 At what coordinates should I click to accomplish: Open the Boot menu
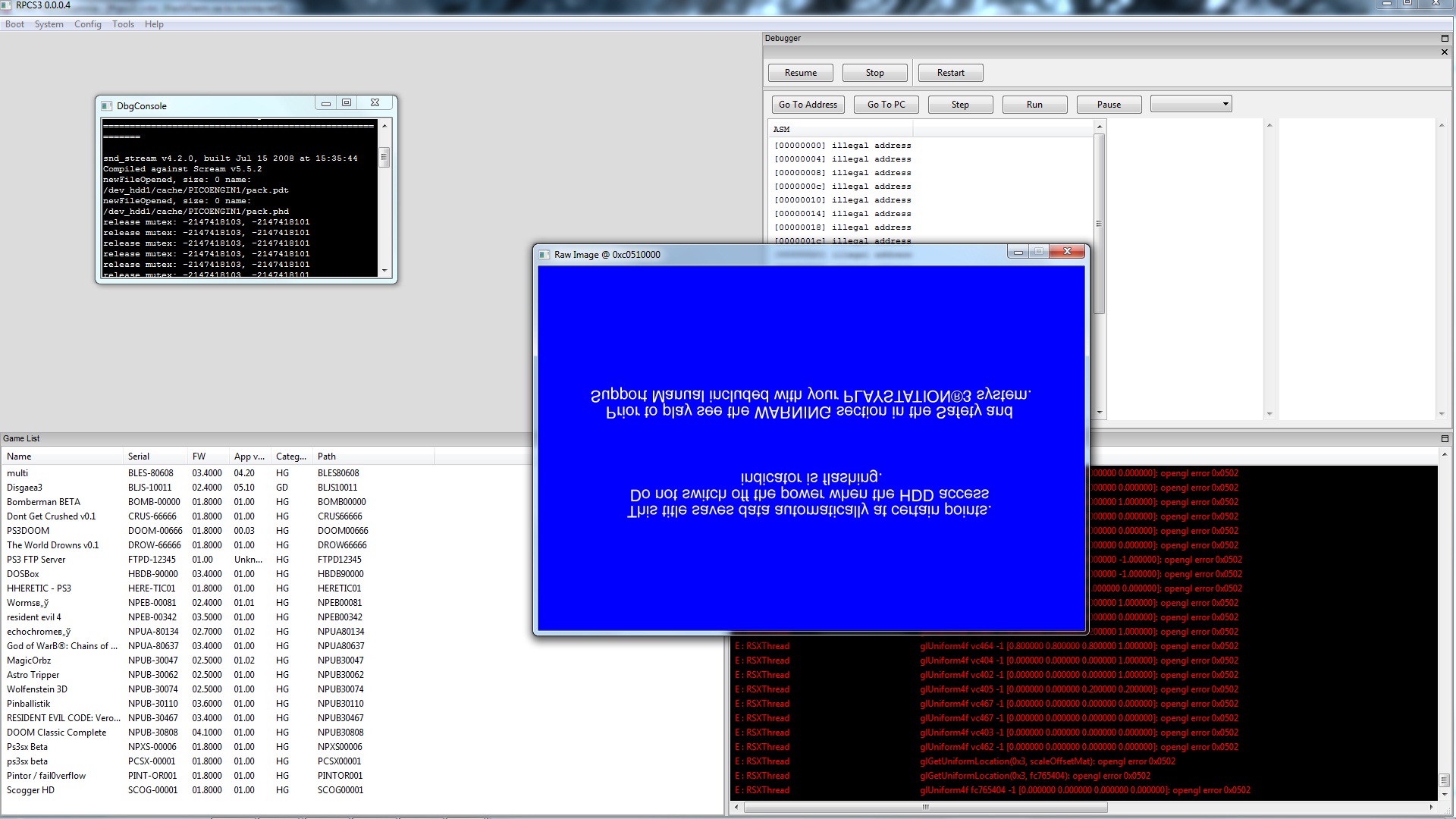(14, 24)
